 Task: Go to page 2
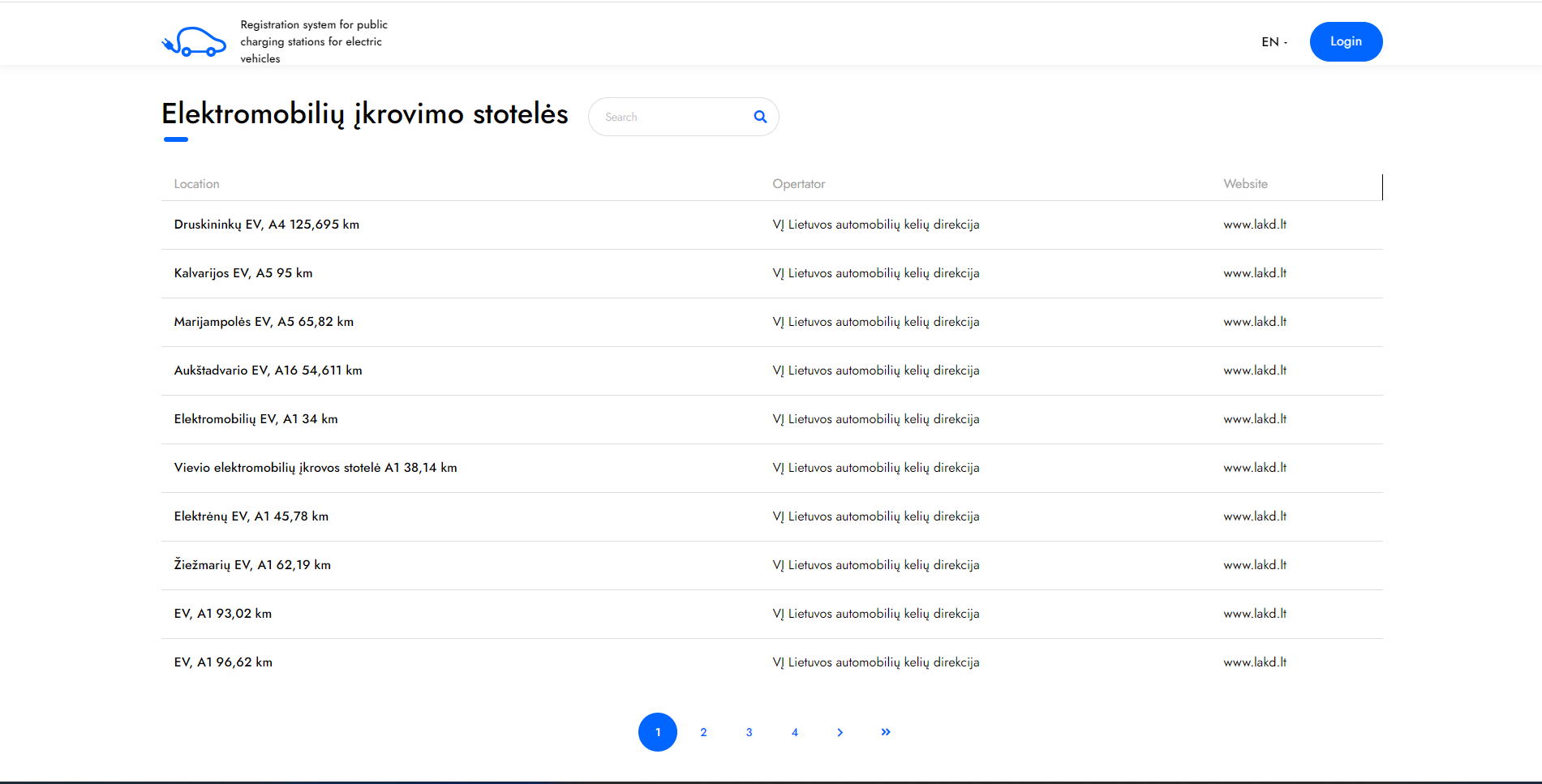703,732
